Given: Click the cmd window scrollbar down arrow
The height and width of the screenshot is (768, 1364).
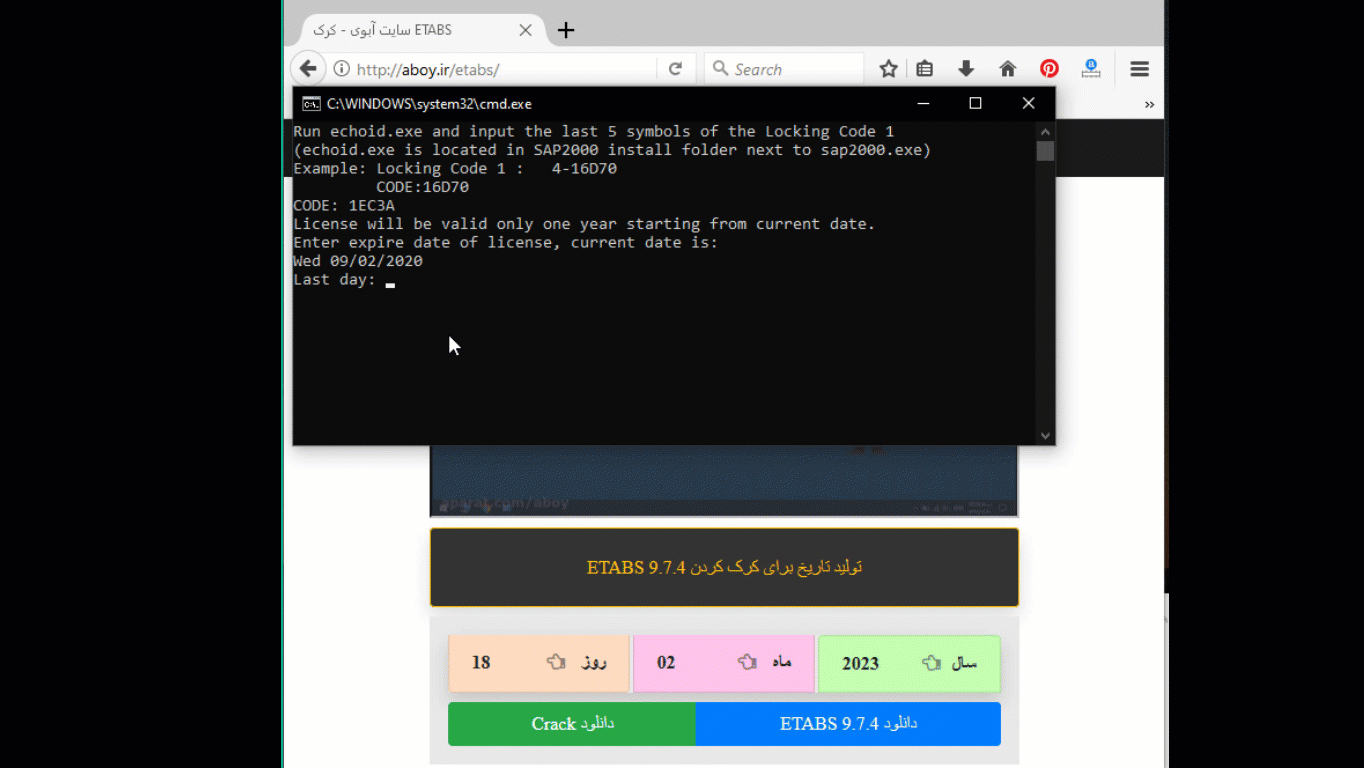Looking at the screenshot, I should (x=1045, y=435).
